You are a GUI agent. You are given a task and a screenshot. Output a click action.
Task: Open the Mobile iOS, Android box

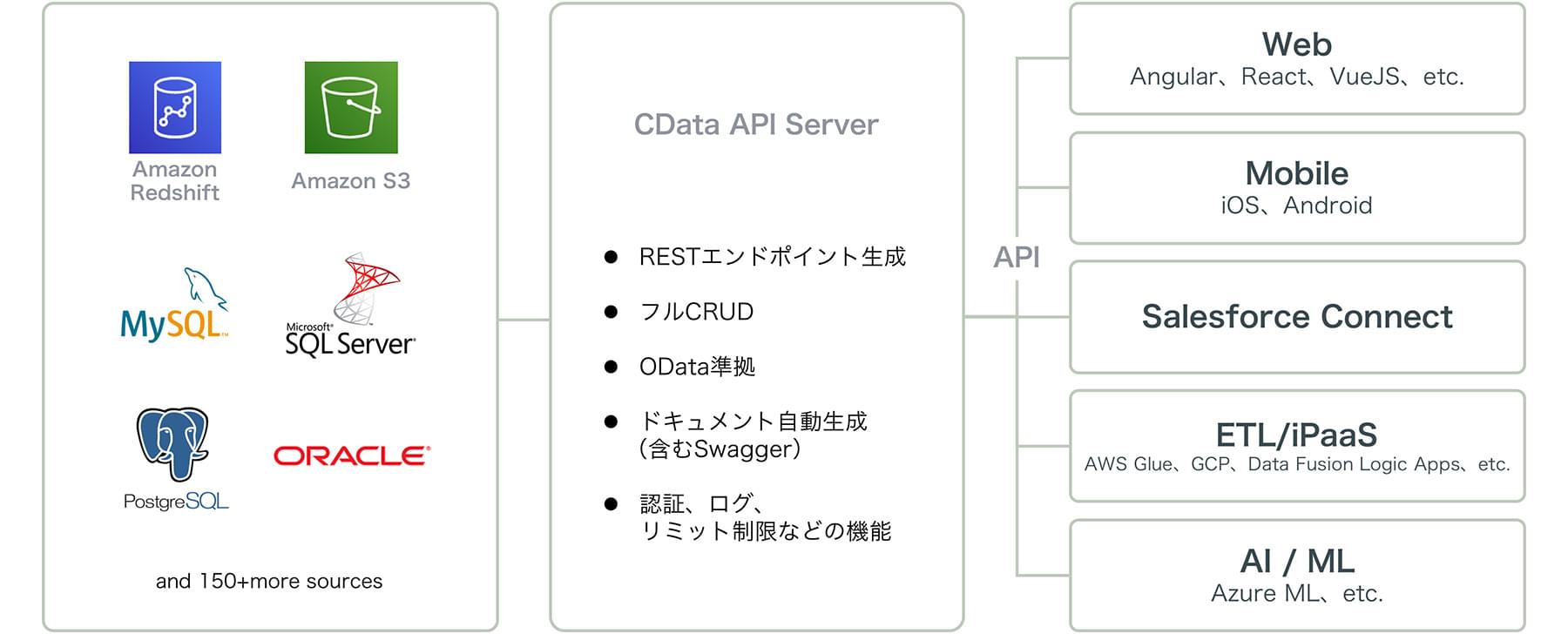(x=1296, y=188)
